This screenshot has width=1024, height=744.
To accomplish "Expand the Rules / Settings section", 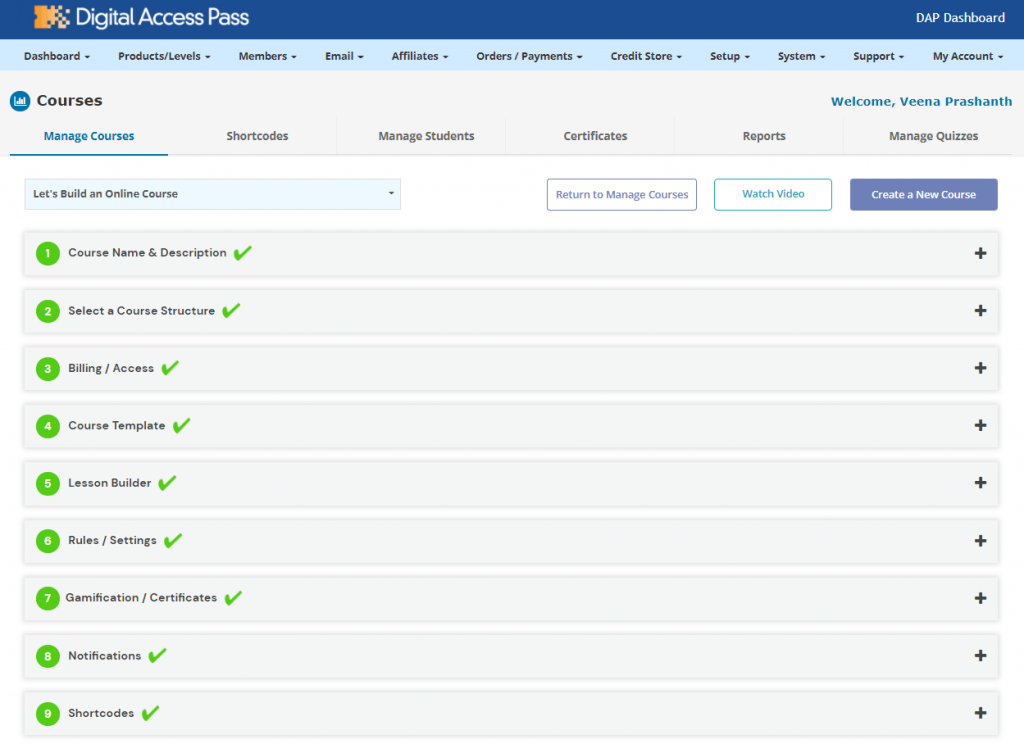I will click(x=980, y=540).
